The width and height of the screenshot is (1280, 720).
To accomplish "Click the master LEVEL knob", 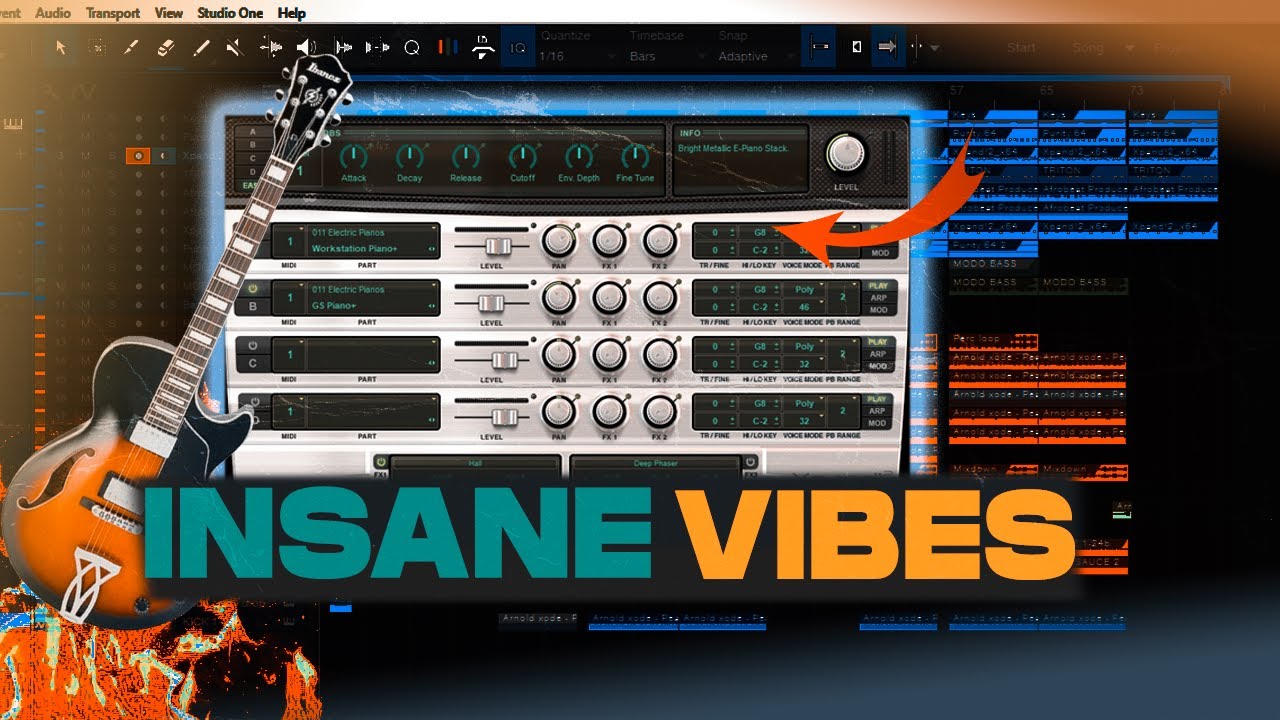I will tap(846, 152).
